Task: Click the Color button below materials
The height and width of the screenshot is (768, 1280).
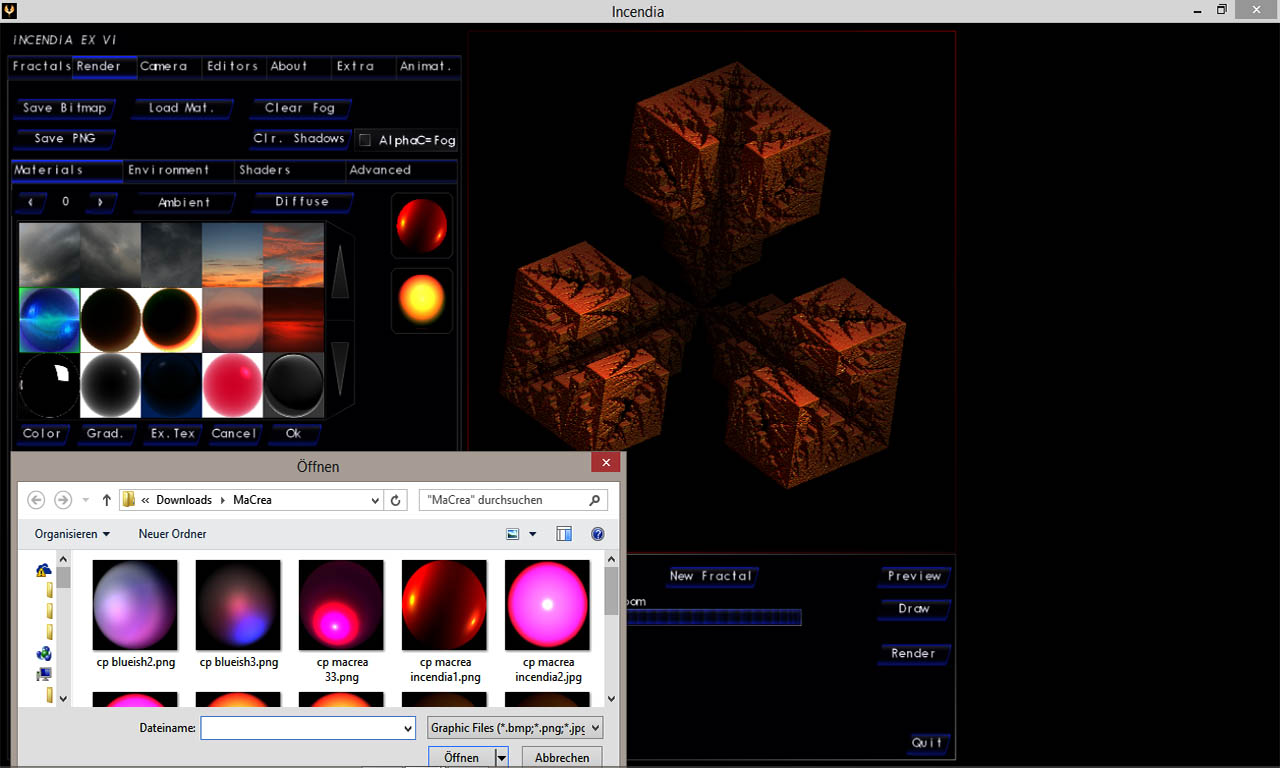Action: pos(43,434)
